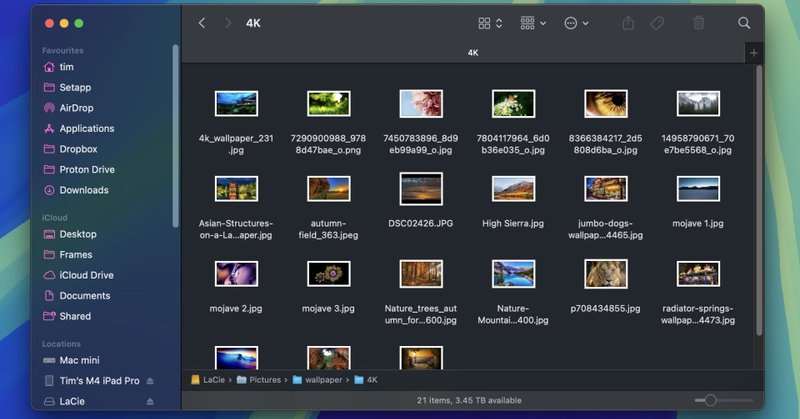Add a new tab with plus button
This screenshot has height=419, width=800.
[754, 53]
